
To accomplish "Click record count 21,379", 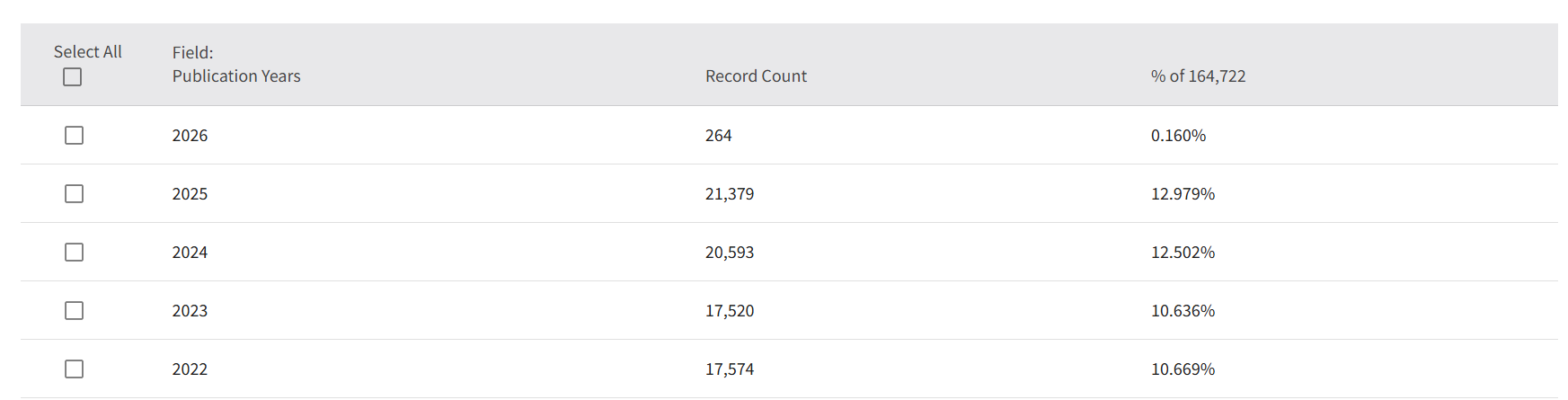I will [x=730, y=194].
